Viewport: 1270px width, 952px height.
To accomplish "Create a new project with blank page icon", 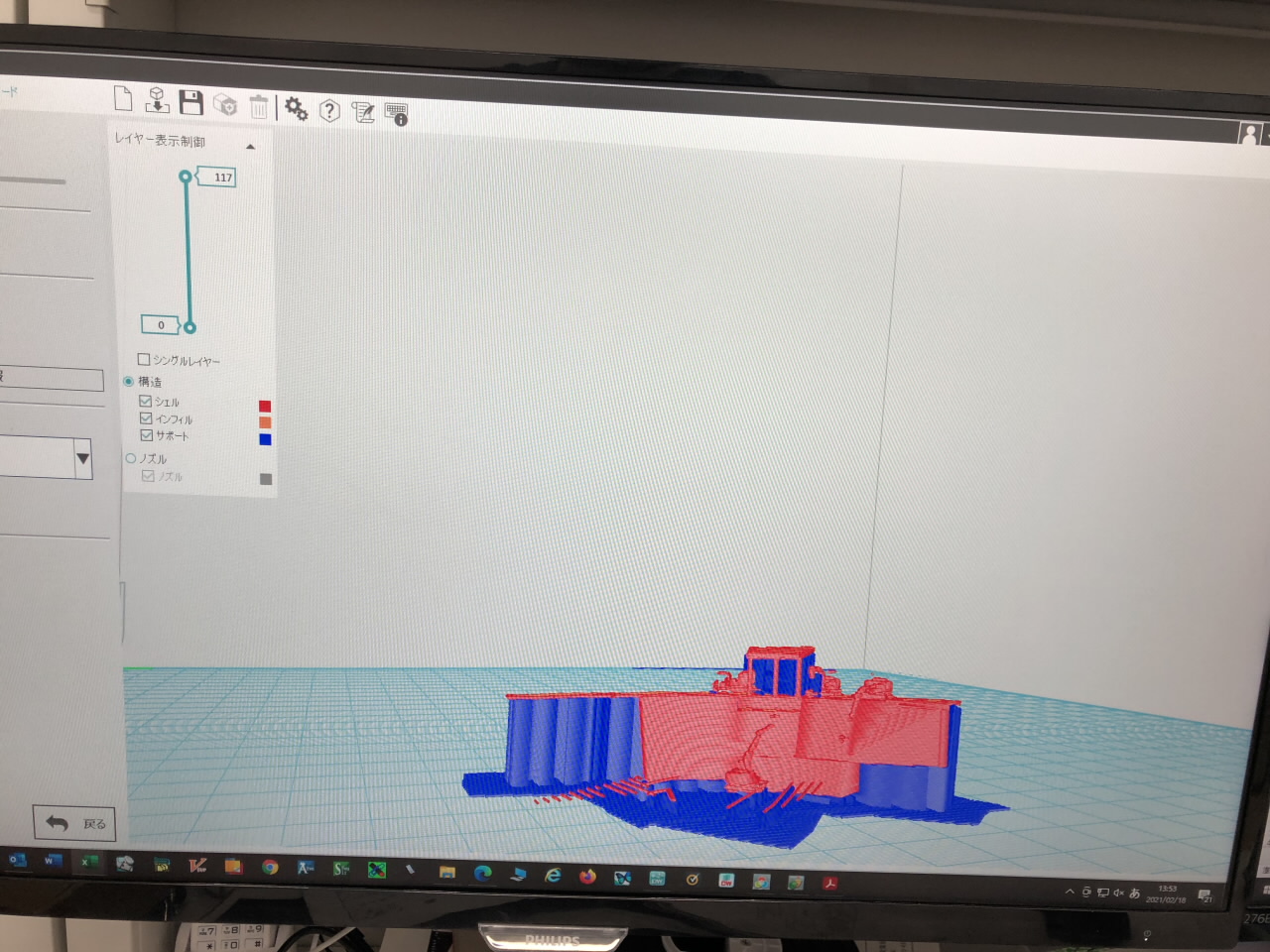I will pyautogui.click(x=123, y=98).
